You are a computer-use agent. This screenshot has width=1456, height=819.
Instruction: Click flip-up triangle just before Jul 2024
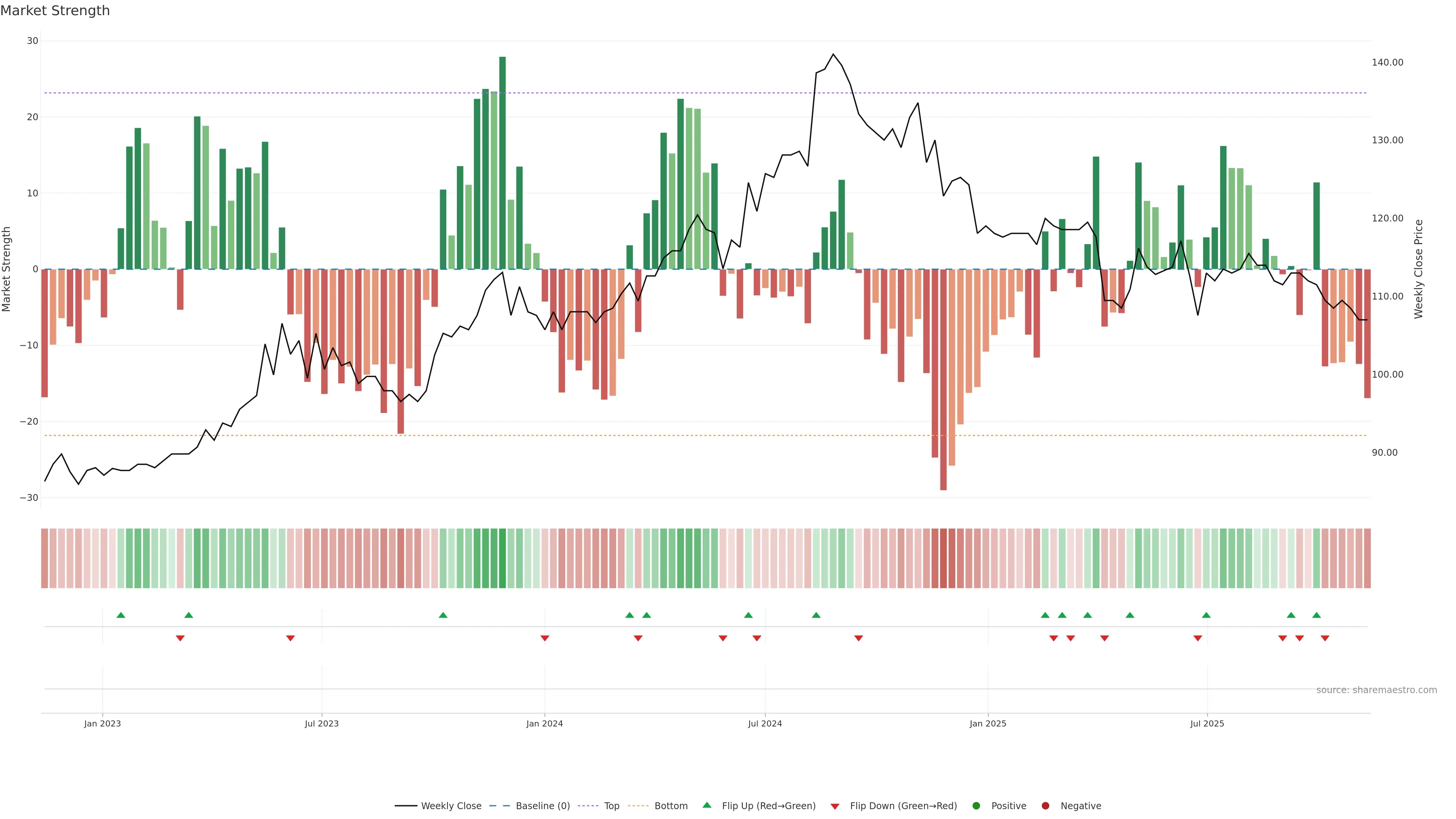point(748,615)
